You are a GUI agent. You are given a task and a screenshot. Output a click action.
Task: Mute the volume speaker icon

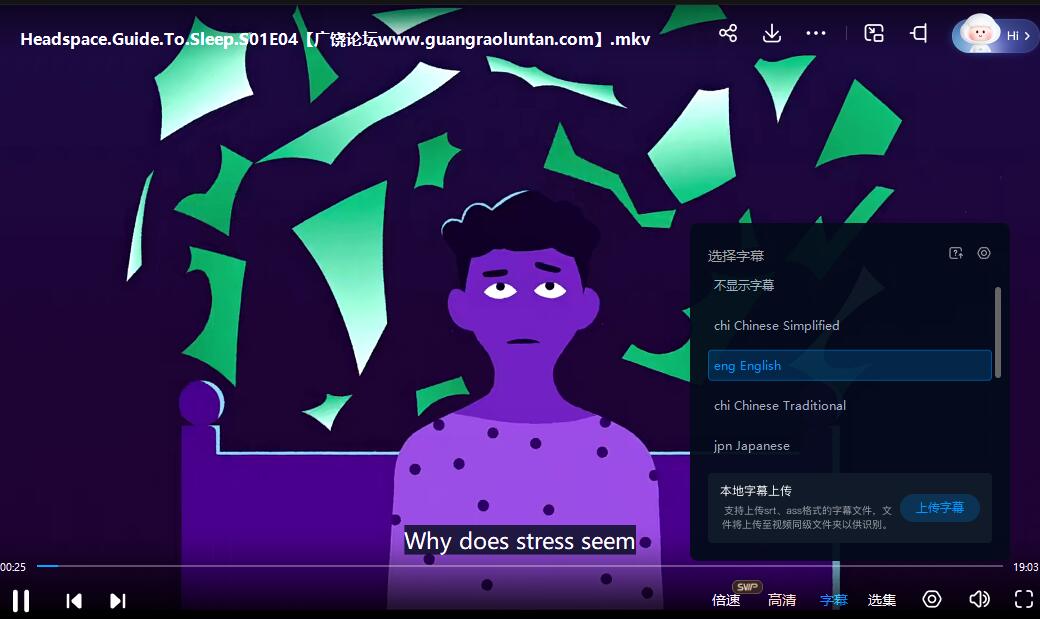pyautogui.click(x=979, y=599)
